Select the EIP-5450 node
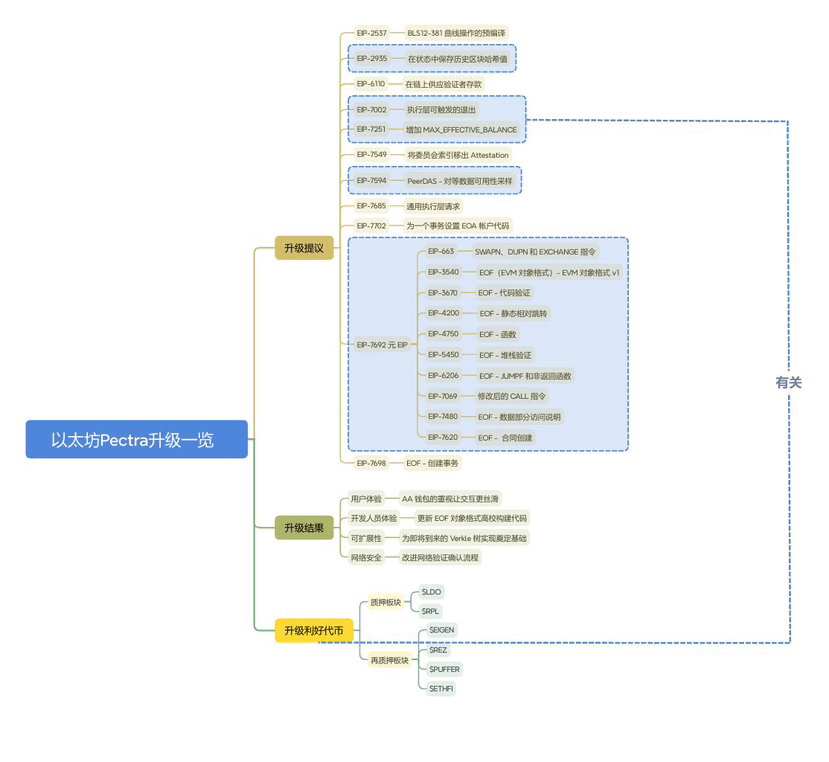Viewport: 829px width, 762px height. pyautogui.click(x=444, y=355)
